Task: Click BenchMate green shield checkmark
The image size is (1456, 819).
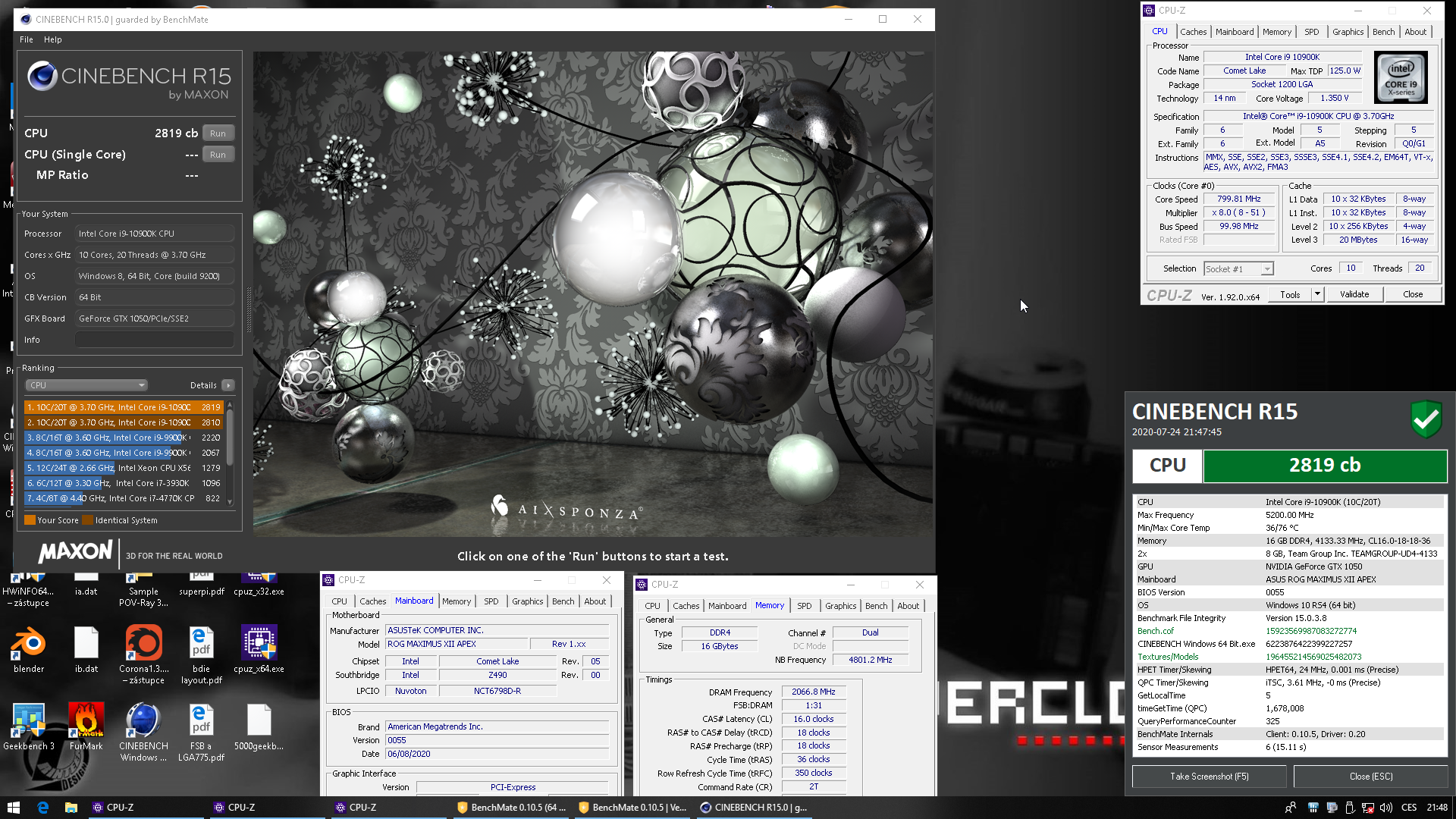Action: pos(1426,419)
